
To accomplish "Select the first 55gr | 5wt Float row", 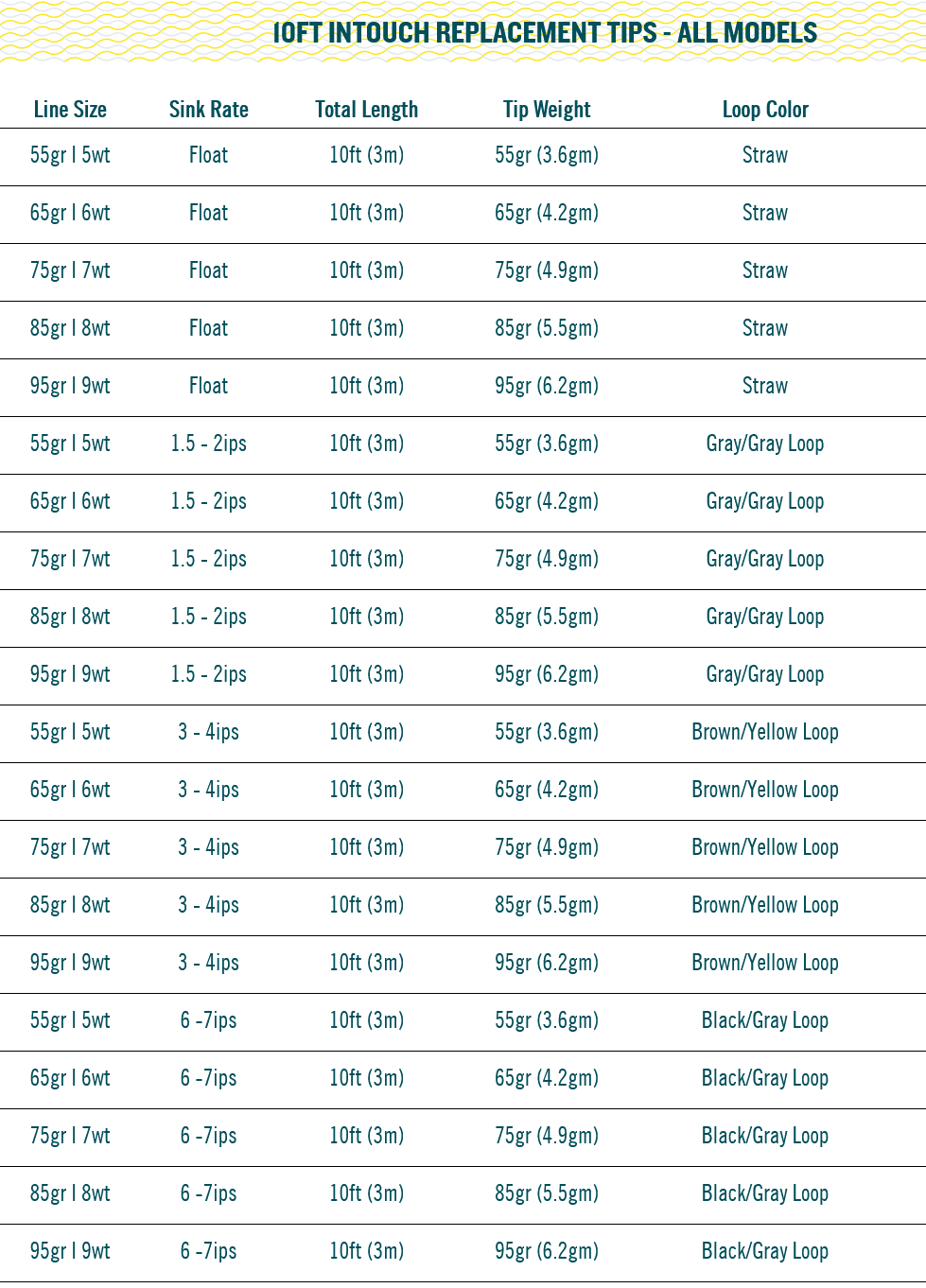I will coord(463,156).
